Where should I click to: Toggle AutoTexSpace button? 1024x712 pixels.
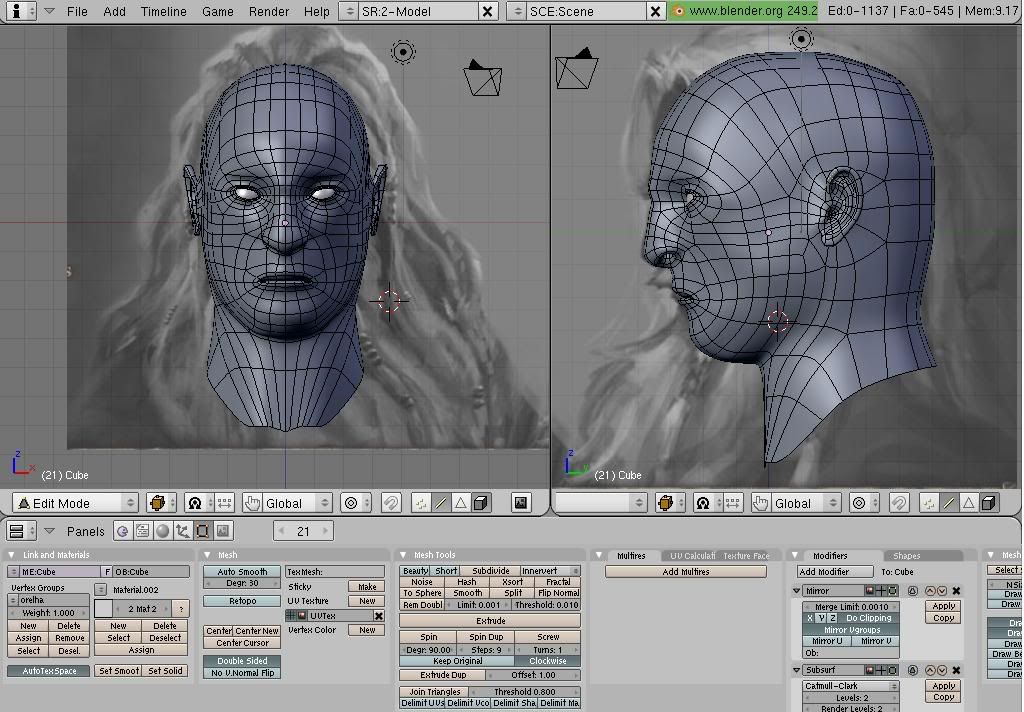[x=49, y=671]
